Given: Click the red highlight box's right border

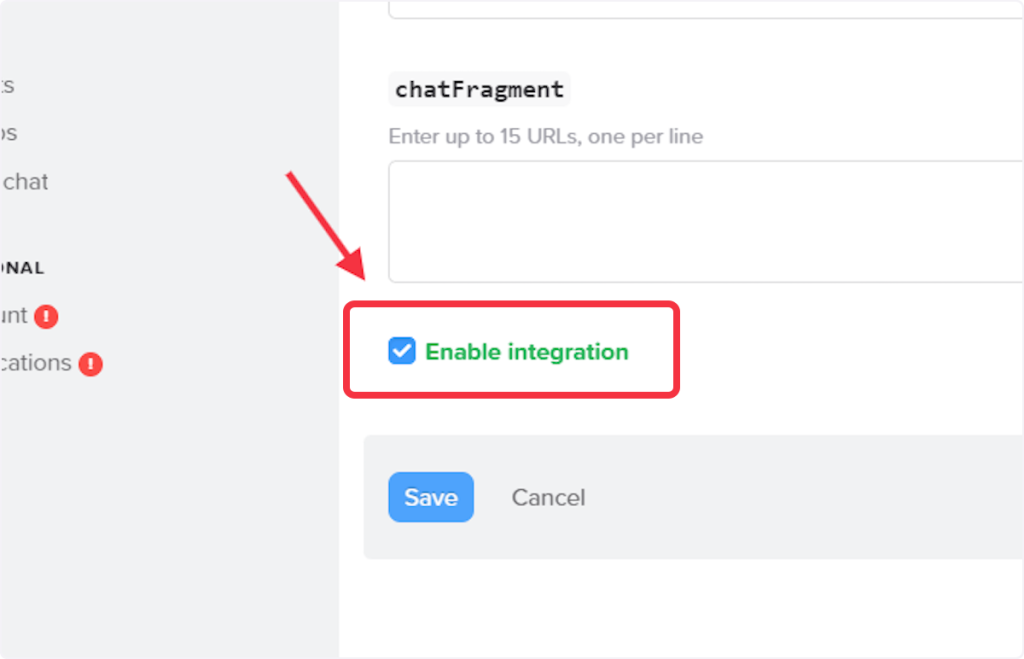Looking at the screenshot, I should tap(678, 350).
